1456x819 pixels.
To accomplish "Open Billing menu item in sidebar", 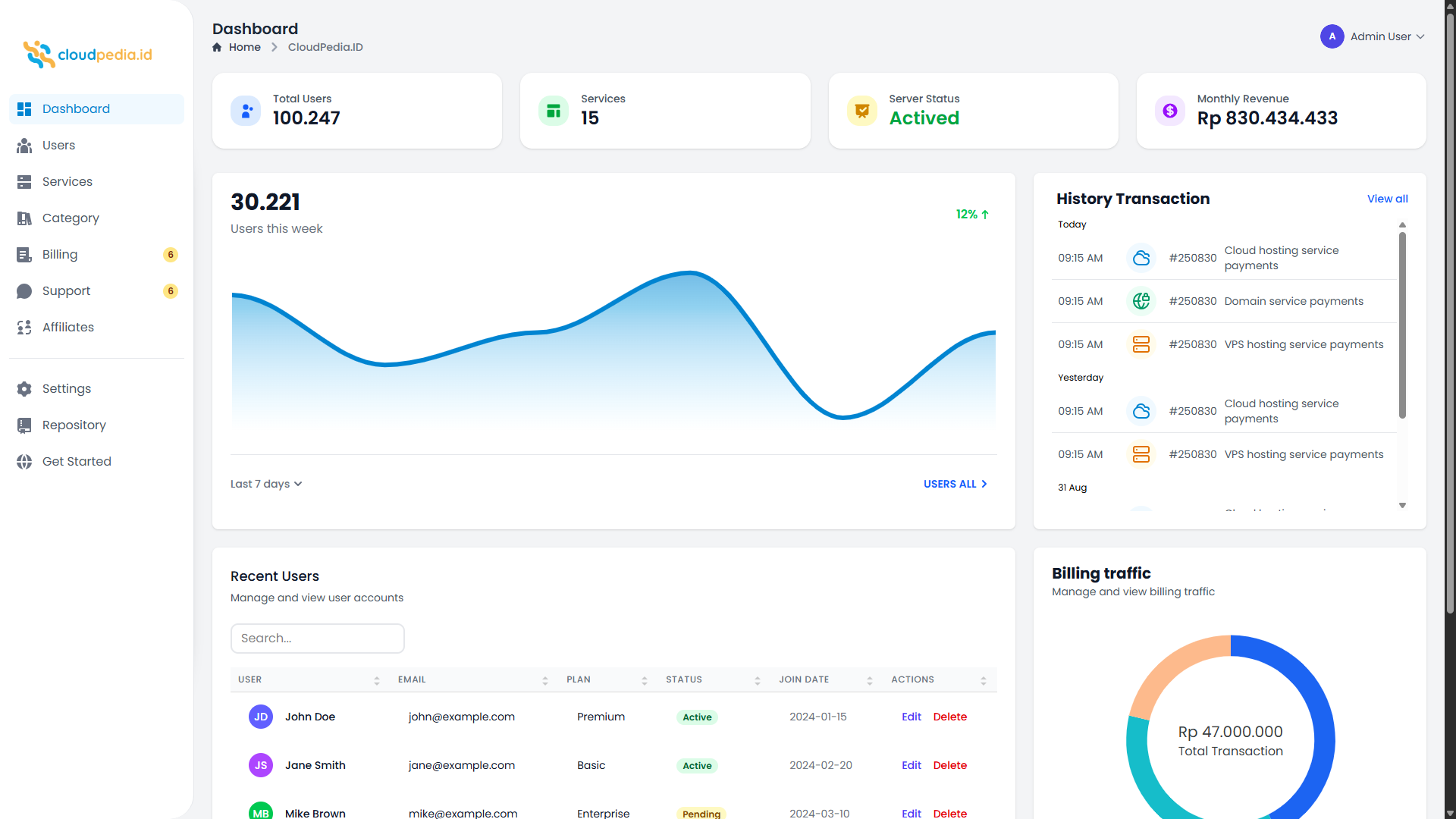I will point(96,255).
